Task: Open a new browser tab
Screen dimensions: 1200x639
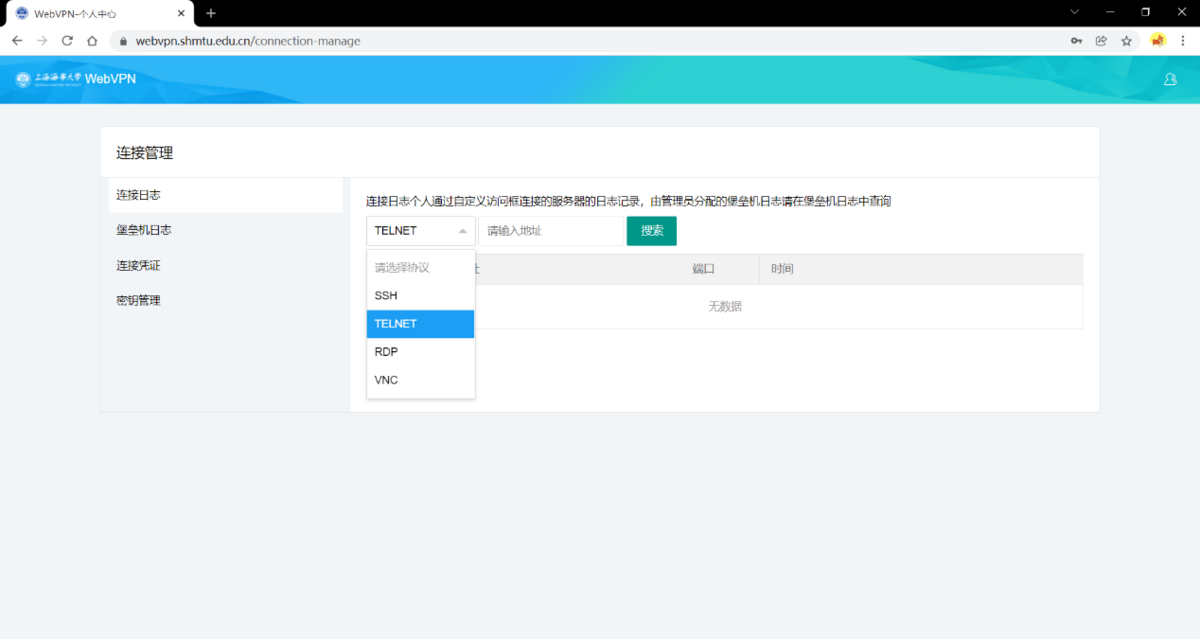Action: pyautogui.click(x=211, y=13)
